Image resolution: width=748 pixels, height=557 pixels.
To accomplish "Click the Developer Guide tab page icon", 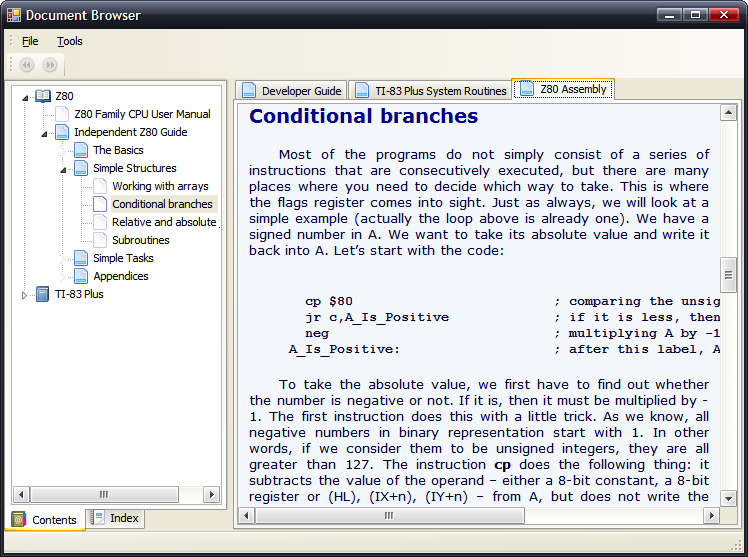I will click(x=249, y=91).
